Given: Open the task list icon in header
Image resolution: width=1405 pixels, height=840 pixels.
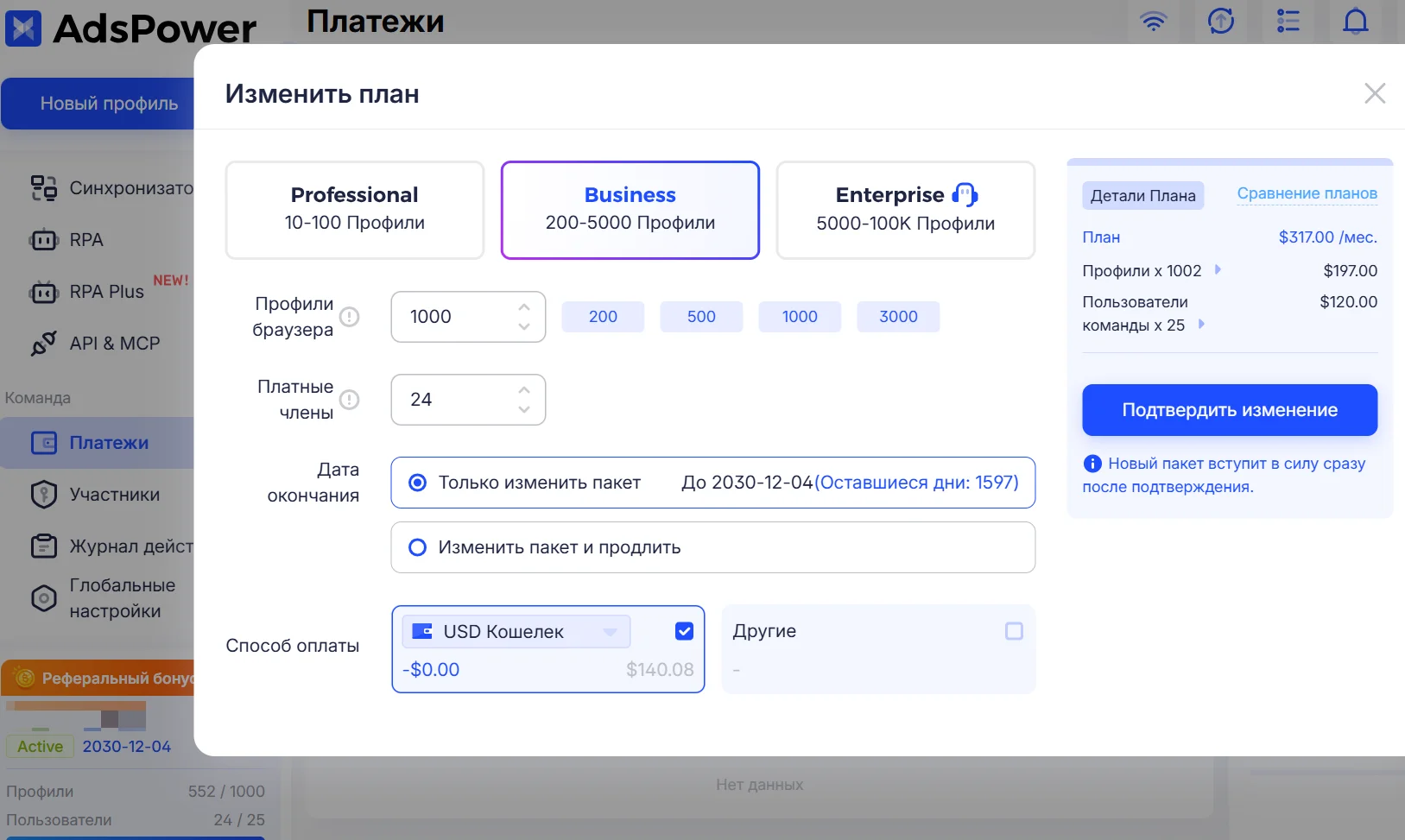Looking at the screenshot, I should click(1288, 21).
